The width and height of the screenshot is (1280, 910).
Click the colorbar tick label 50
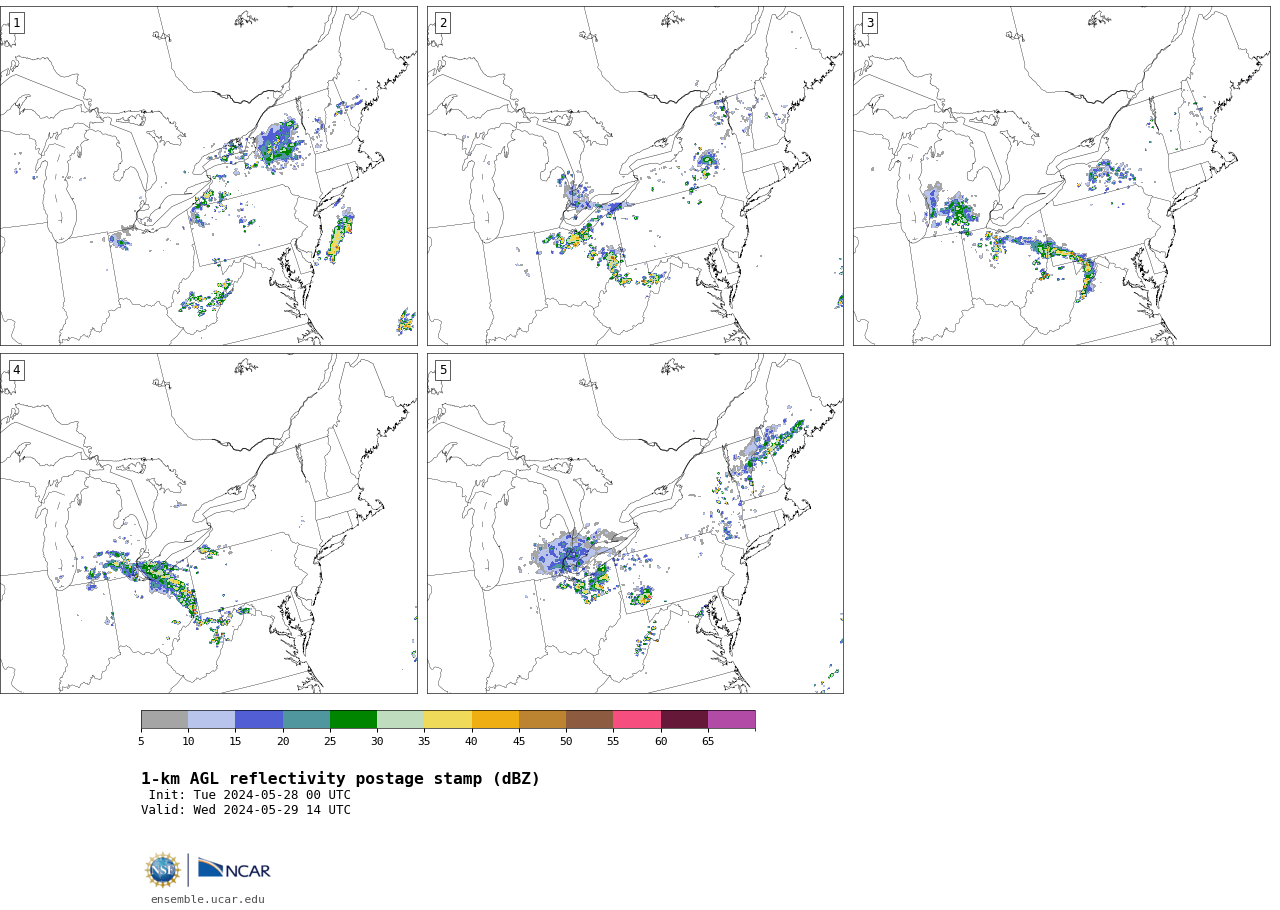[x=566, y=741]
